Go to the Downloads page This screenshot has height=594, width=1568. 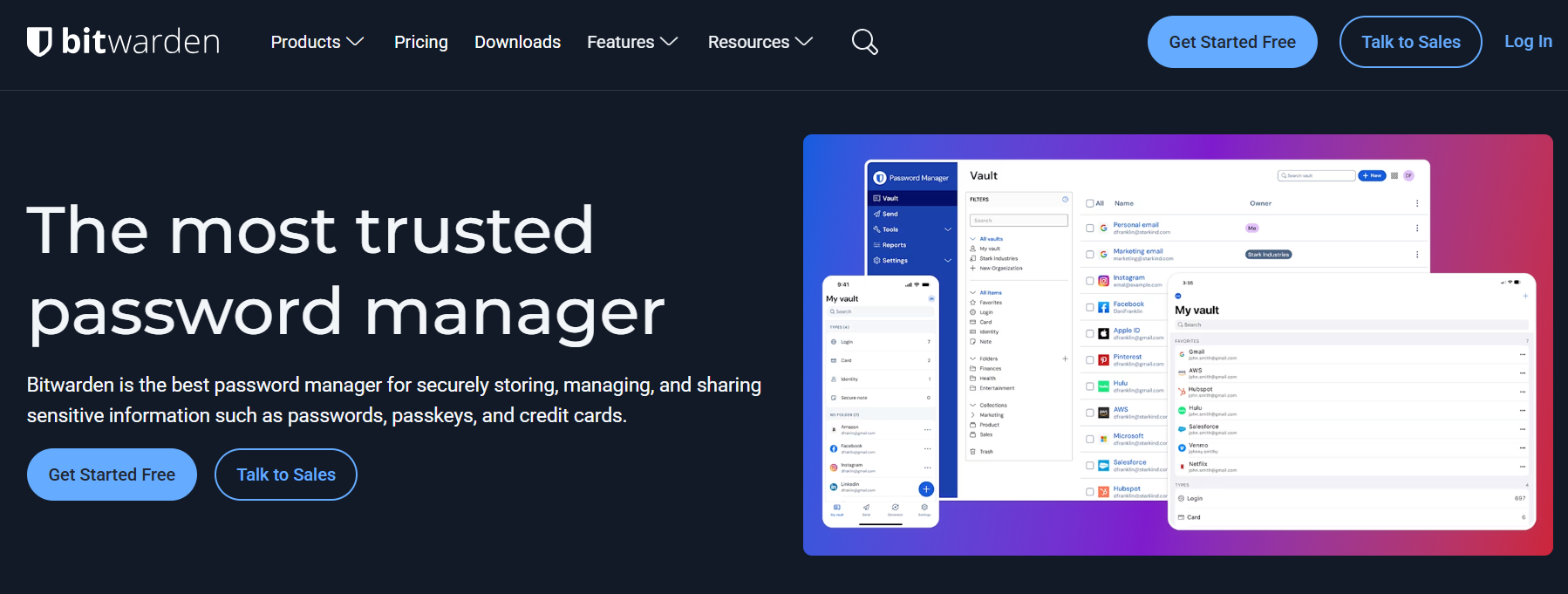click(x=517, y=42)
